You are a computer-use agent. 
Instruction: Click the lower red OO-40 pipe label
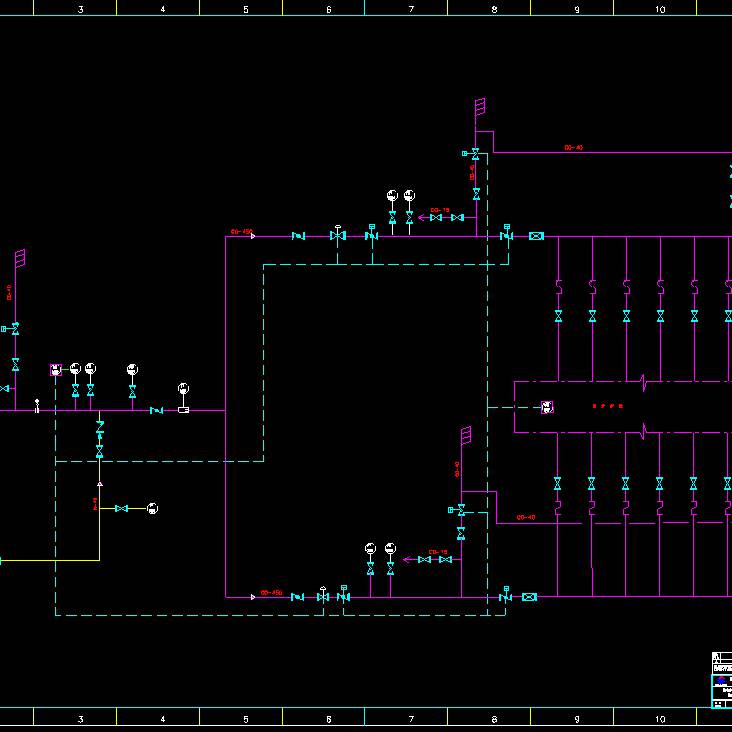[x=526, y=517]
